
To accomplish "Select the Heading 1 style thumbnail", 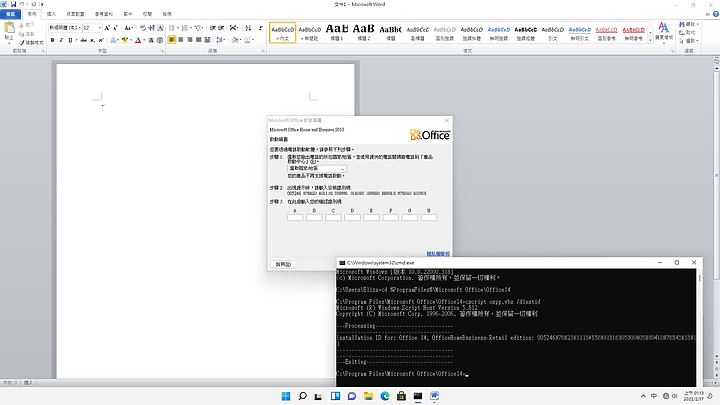I will (337, 32).
